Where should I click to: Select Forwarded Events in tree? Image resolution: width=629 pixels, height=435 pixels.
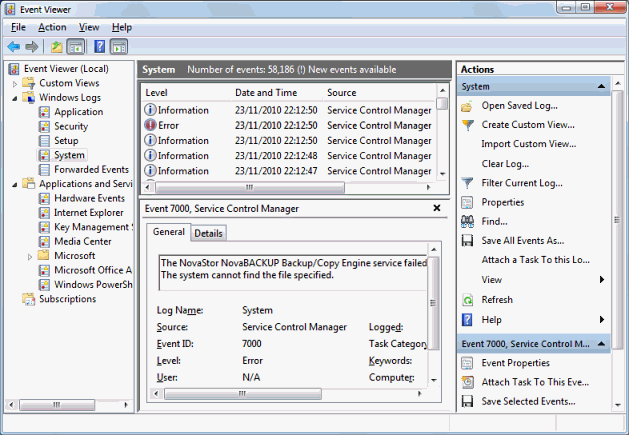click(x=91, y=170)
